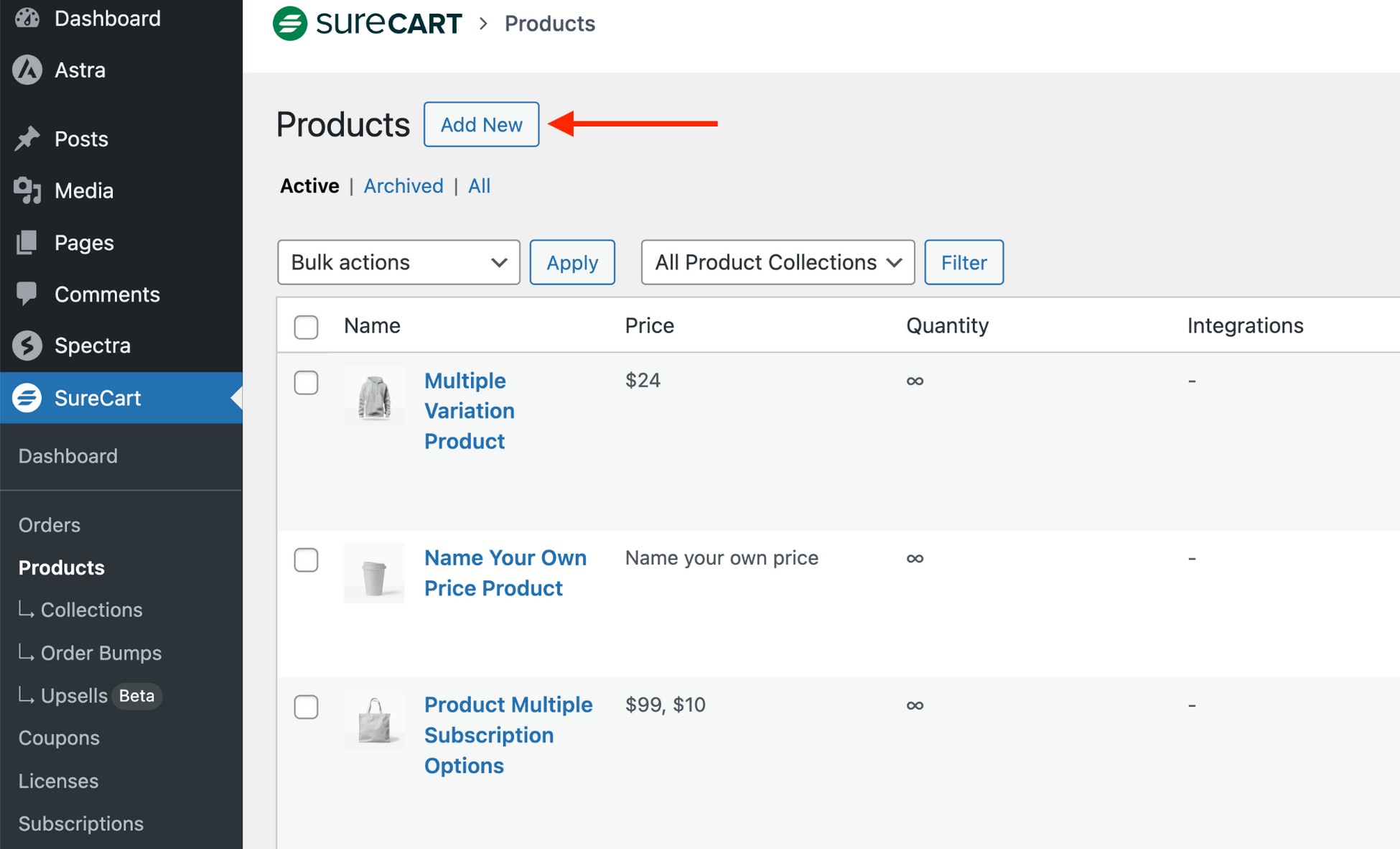1400x849 pixels.
Task: Click the Pages icon in sidebar
Action: click(27, 243)
